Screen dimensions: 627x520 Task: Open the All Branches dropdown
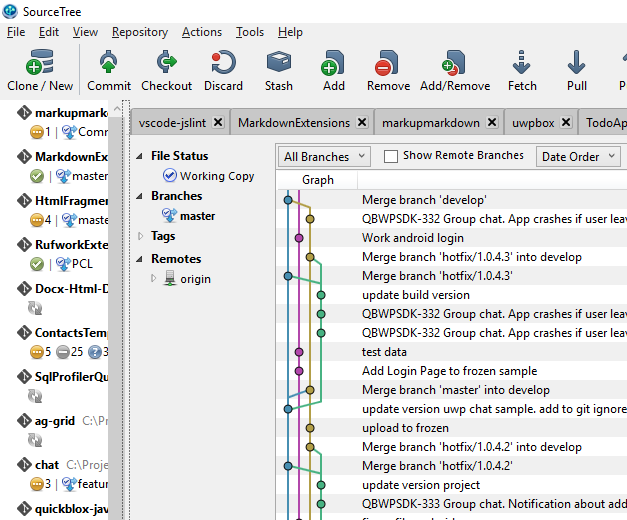coord(324,156)
